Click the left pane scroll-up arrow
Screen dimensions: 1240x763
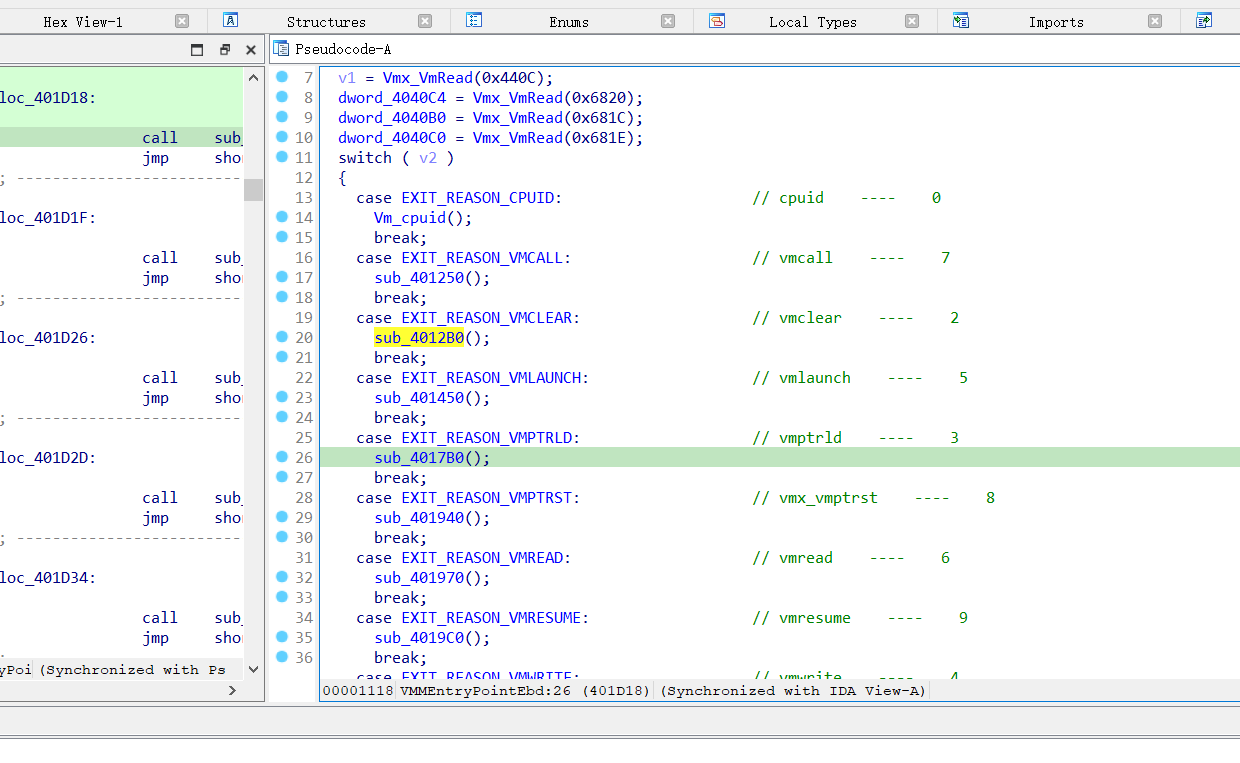(x=253, y=77)
